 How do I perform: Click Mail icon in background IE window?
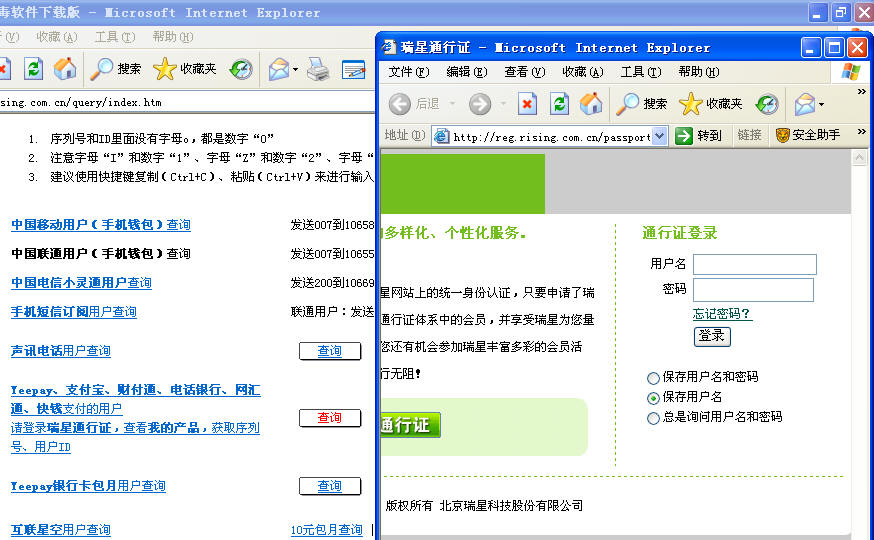[x=279, y=70]
